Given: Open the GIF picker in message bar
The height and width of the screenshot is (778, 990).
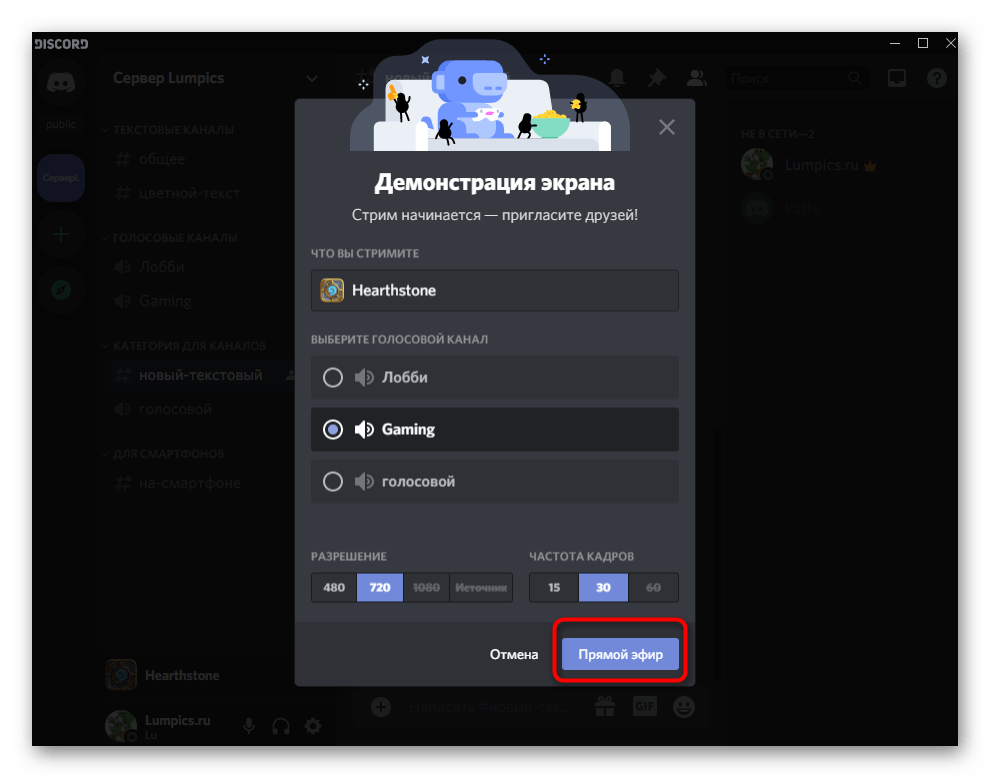Looking at the screenshot, I should pyautogui.click(x=645, y=707).
